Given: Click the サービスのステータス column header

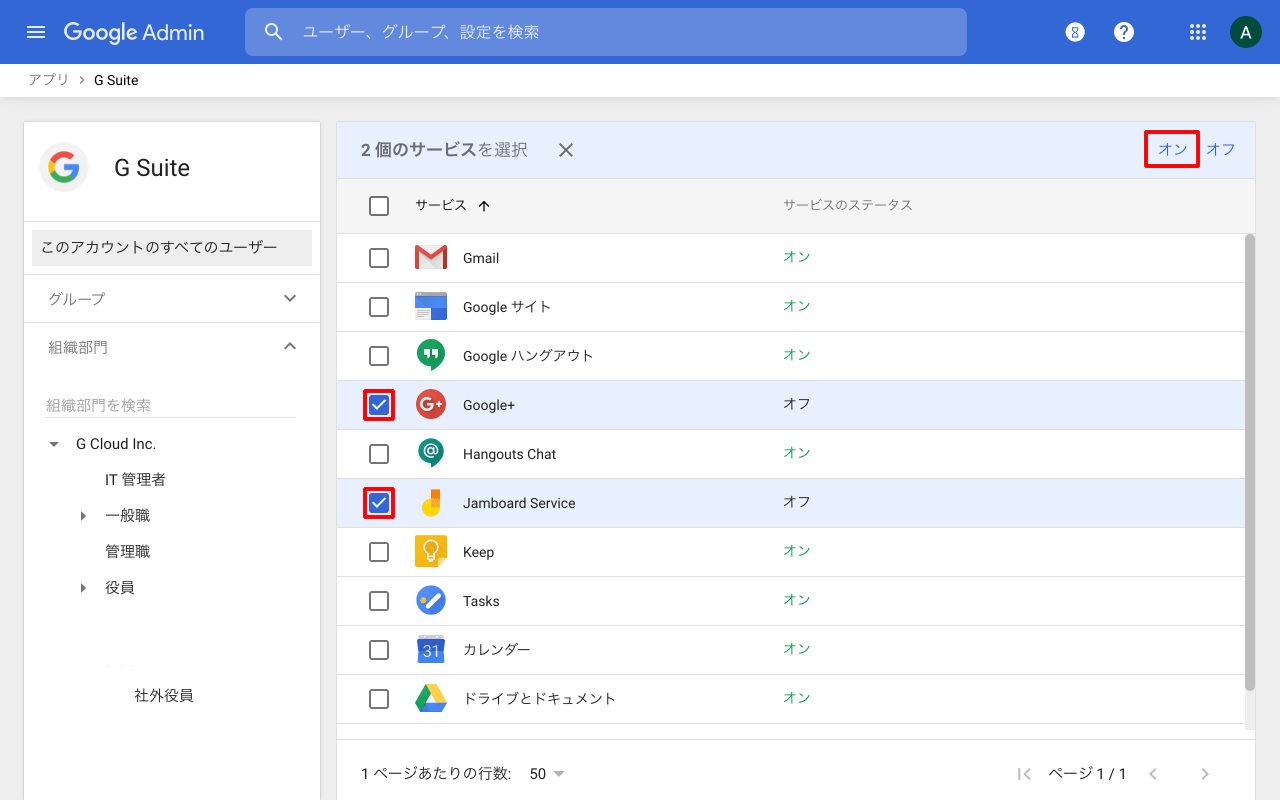Looking at the screenshot, I should 848,205.
